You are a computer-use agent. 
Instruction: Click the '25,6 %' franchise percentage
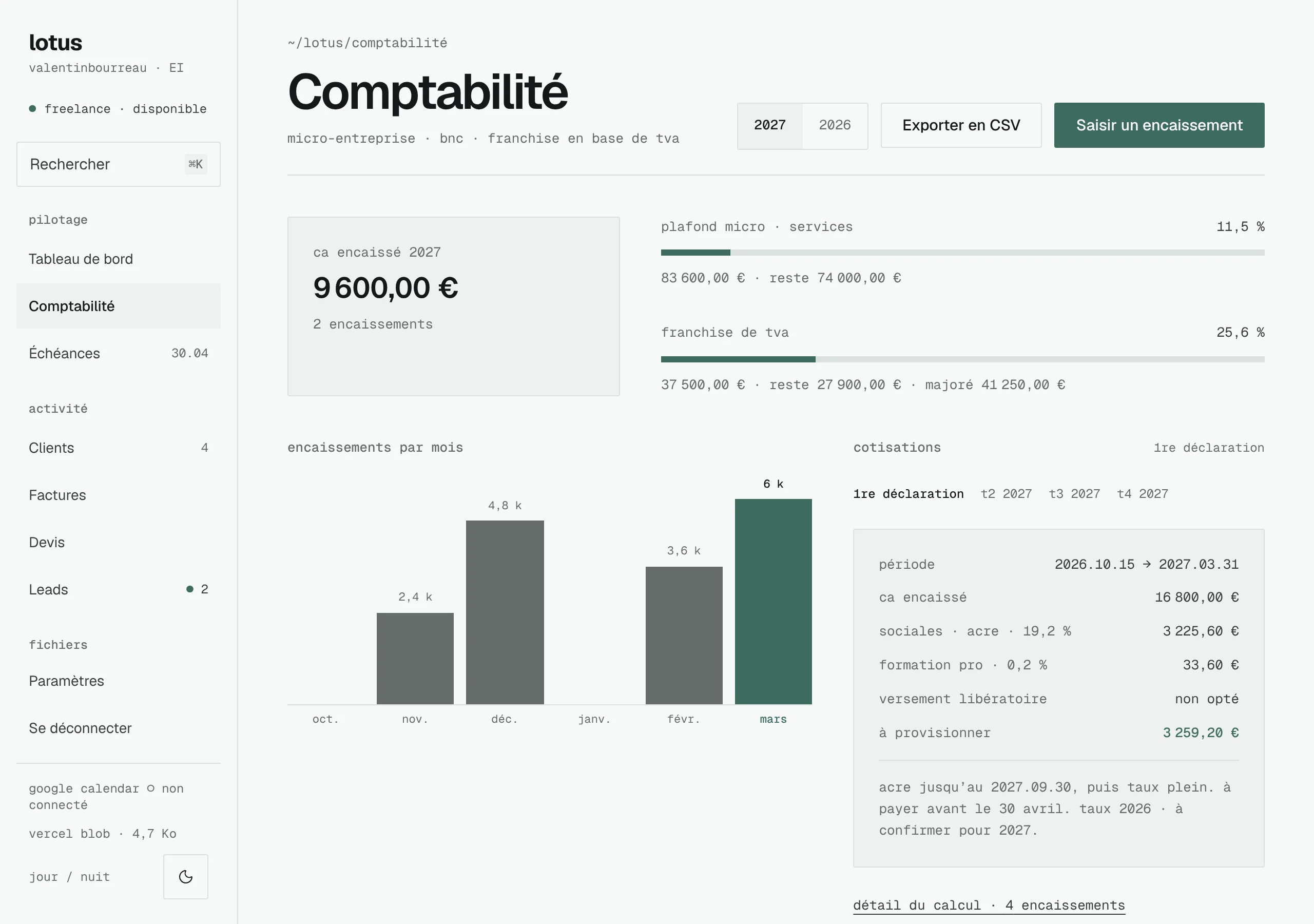tap(1240, 333)
